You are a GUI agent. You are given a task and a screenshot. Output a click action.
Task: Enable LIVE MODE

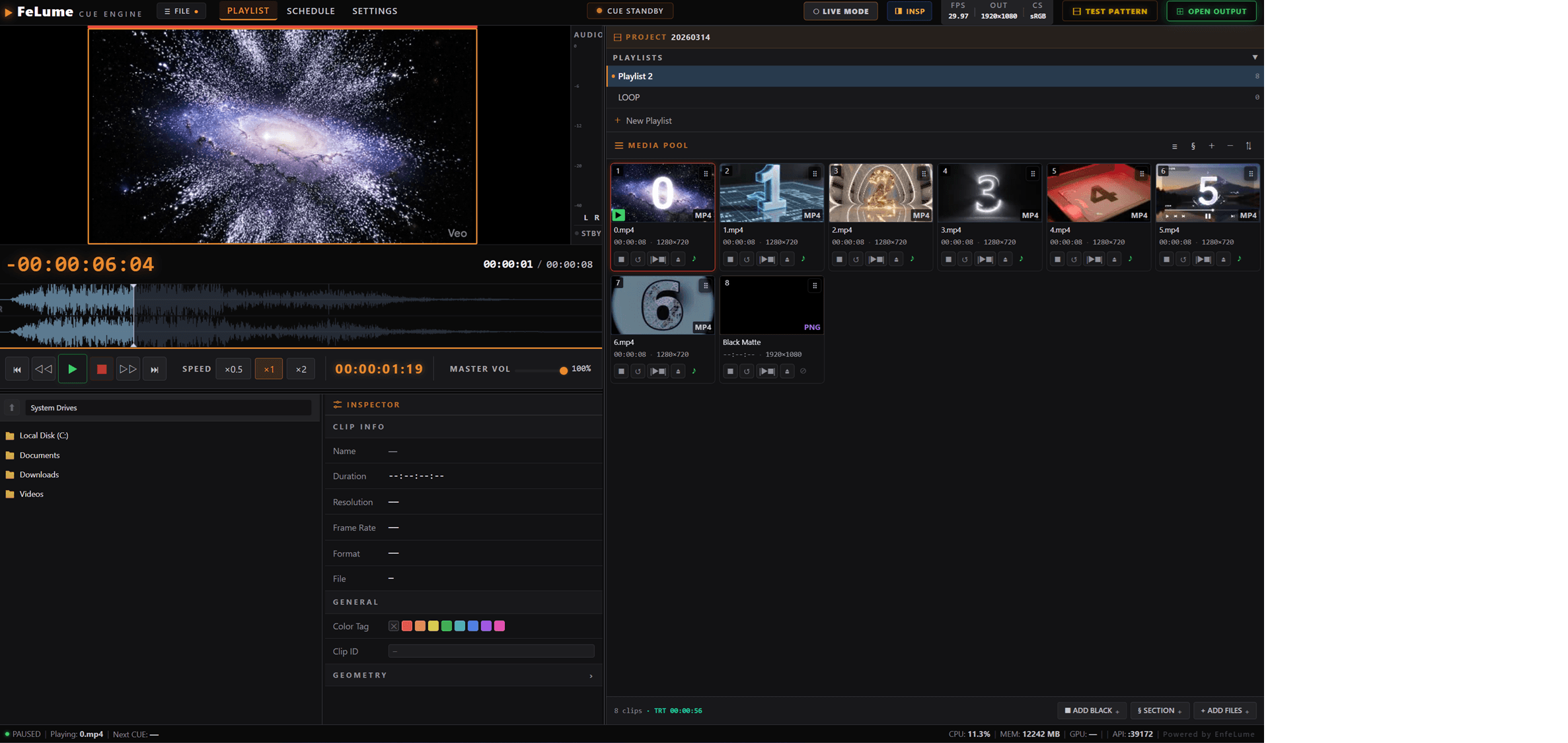[840, 11]
